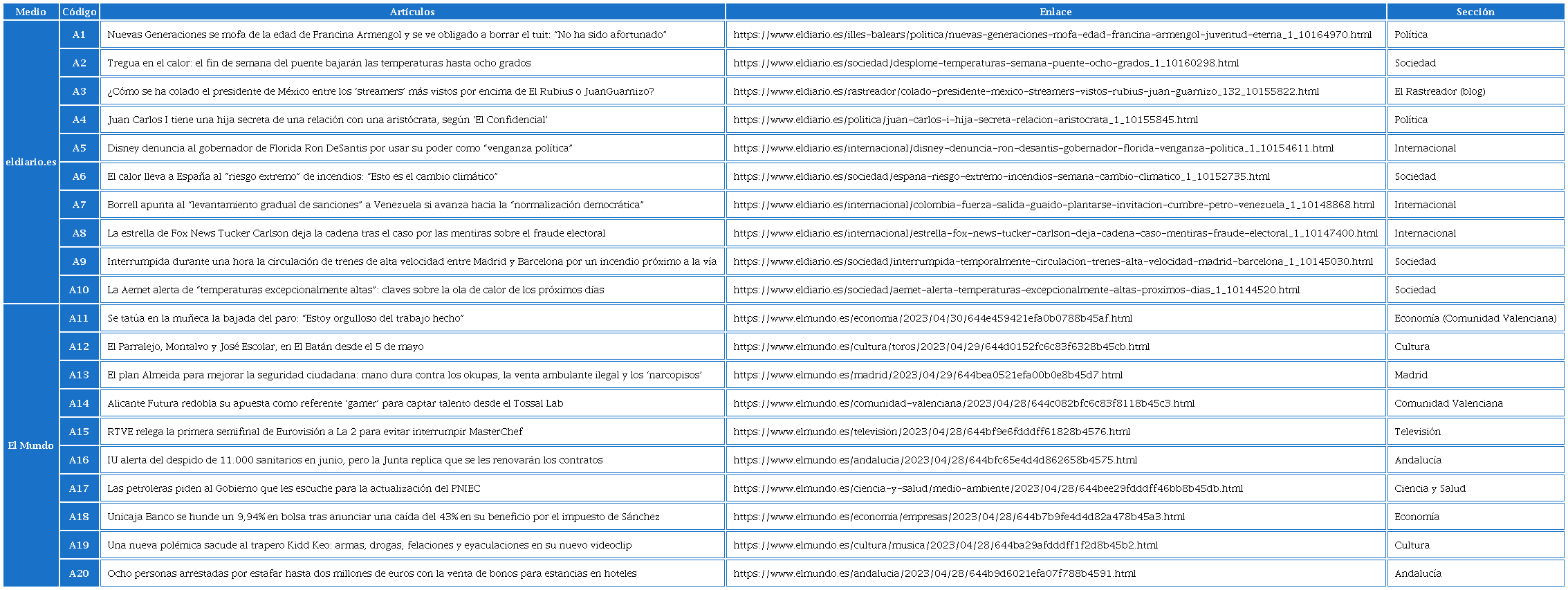Click the El Rastreador (blog) section cell
This screenshot has width=1568, height=590.
pos(1439,91)
